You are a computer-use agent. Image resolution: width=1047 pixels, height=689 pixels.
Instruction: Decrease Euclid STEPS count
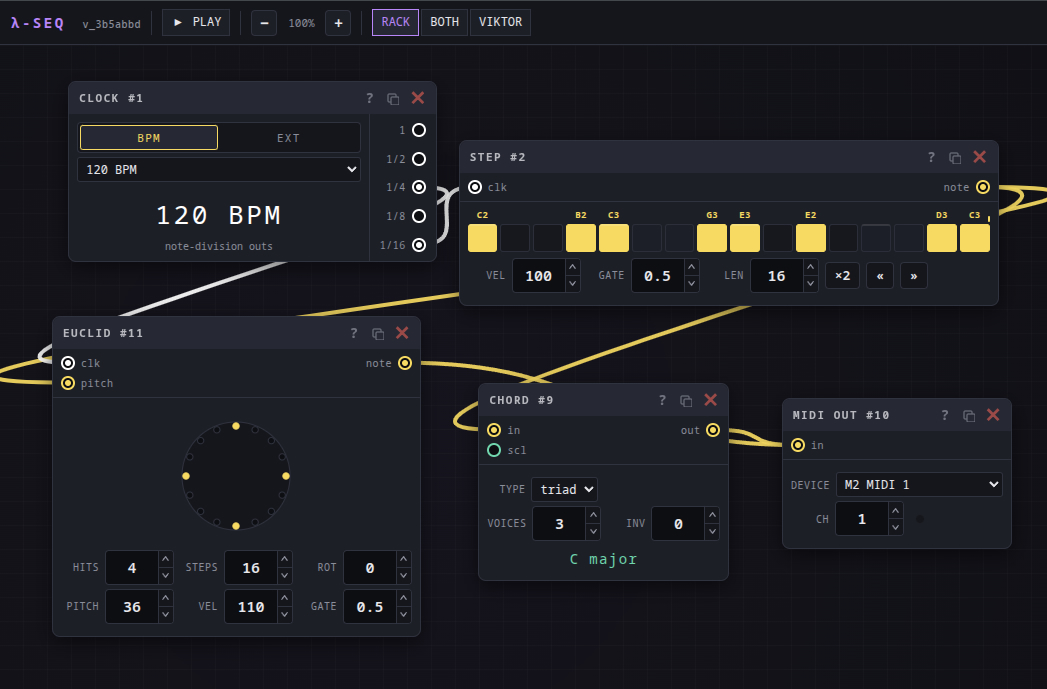[x=284, y=576]
